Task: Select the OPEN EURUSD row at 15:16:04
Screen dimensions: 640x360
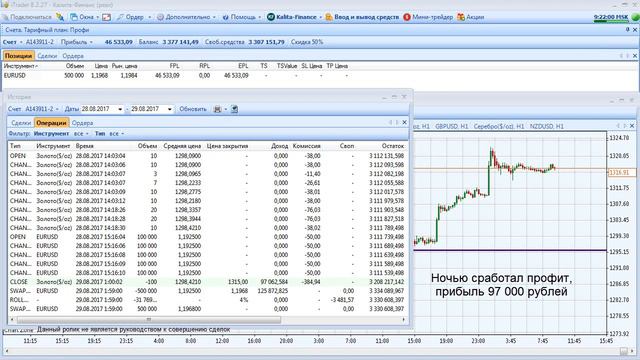Action: (x=207, y=237)
